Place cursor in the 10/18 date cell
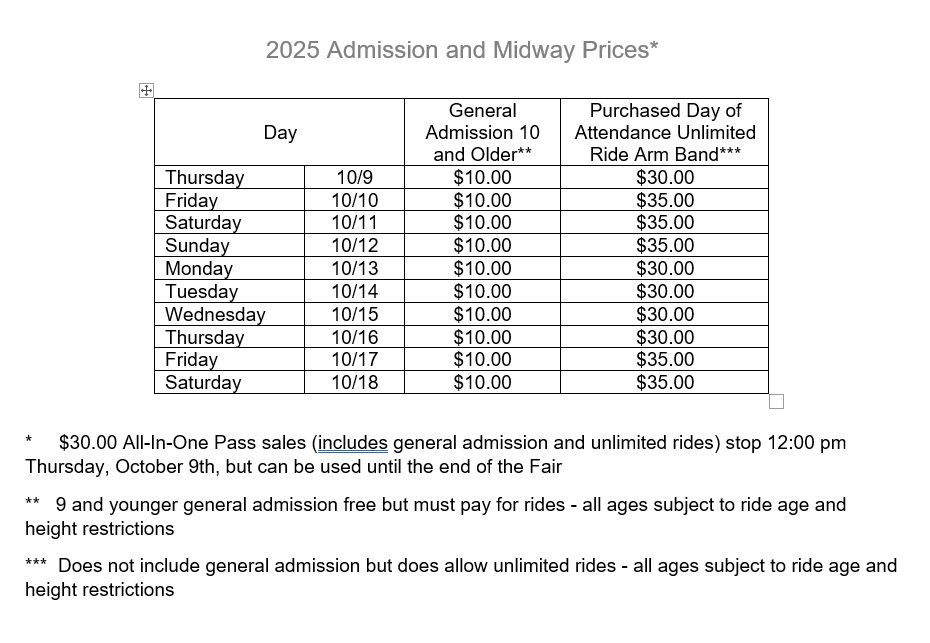The height and width of the screenshot is (643, 930). (355, 382)
